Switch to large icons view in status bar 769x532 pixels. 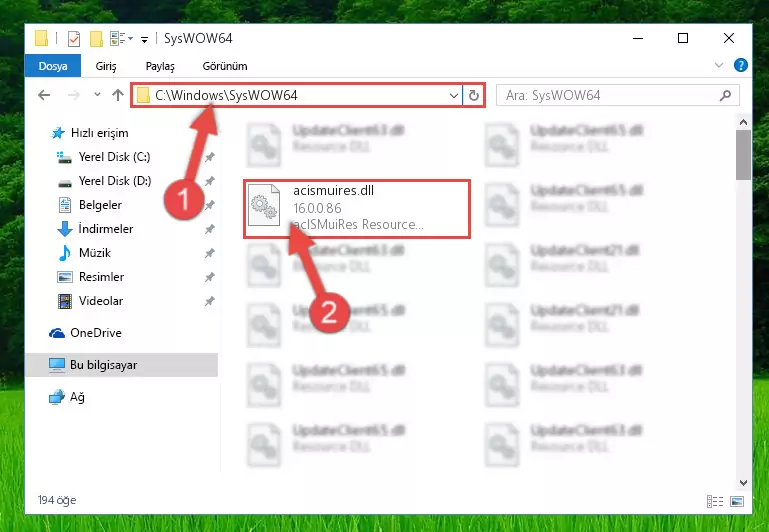pyautogui.click(x=737, y=501)
